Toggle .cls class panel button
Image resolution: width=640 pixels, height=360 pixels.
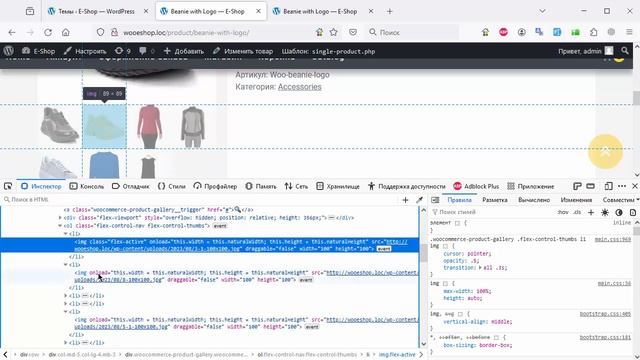pyautogui.click(x=577, y=212)
